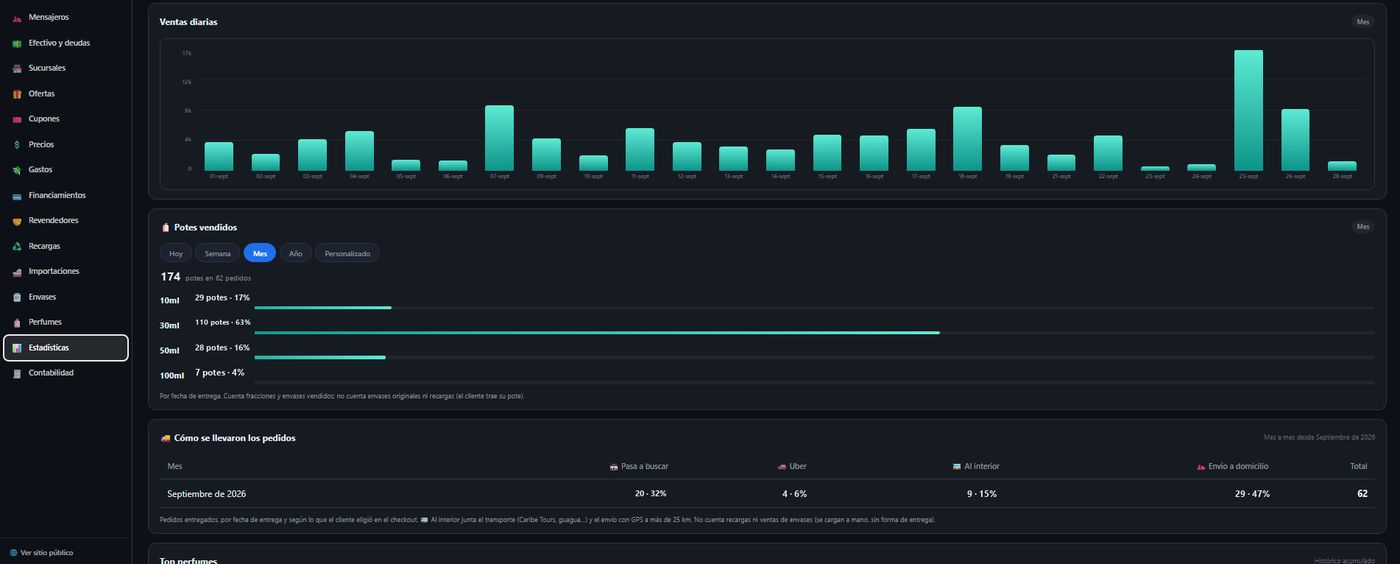Image resolution: width=1400 pixels, height=564 pixels.
Task: Click "Mes a mes desde Septiembre de 2026"
Action: coord(1319,438)
